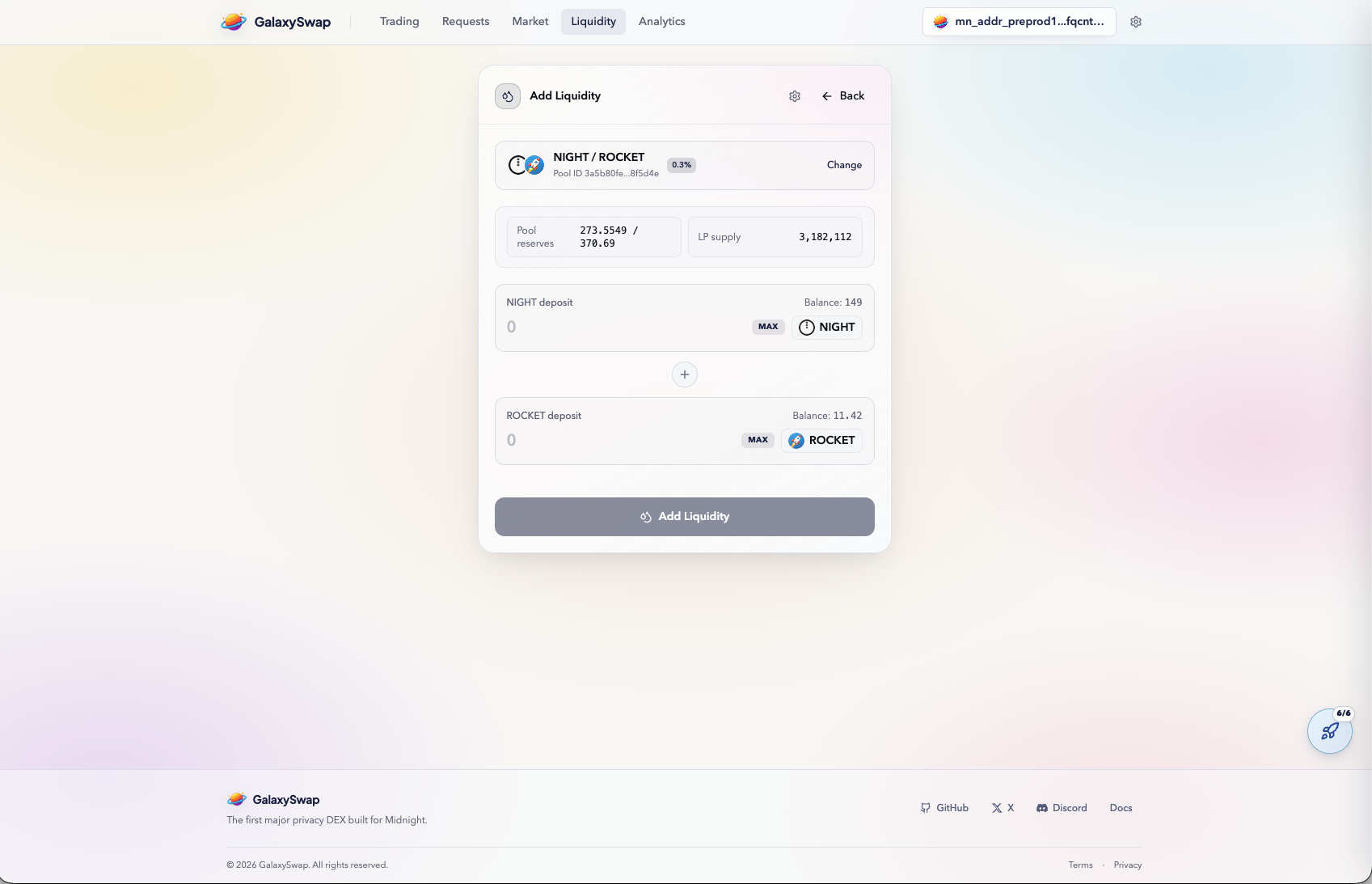Viewport: 1372px width, 884px height.
Task: Open the connected wallet address menu
Action: [x=1019, y=22]
